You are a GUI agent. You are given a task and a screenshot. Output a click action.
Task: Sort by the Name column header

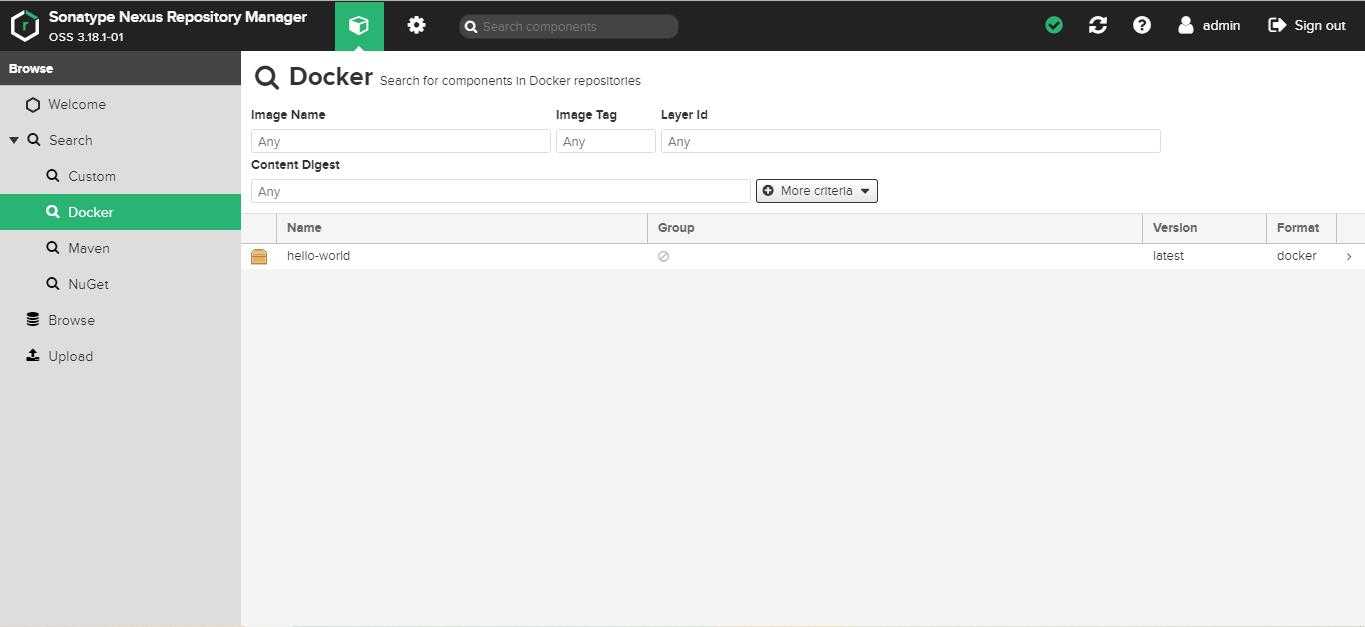[462, 228]
